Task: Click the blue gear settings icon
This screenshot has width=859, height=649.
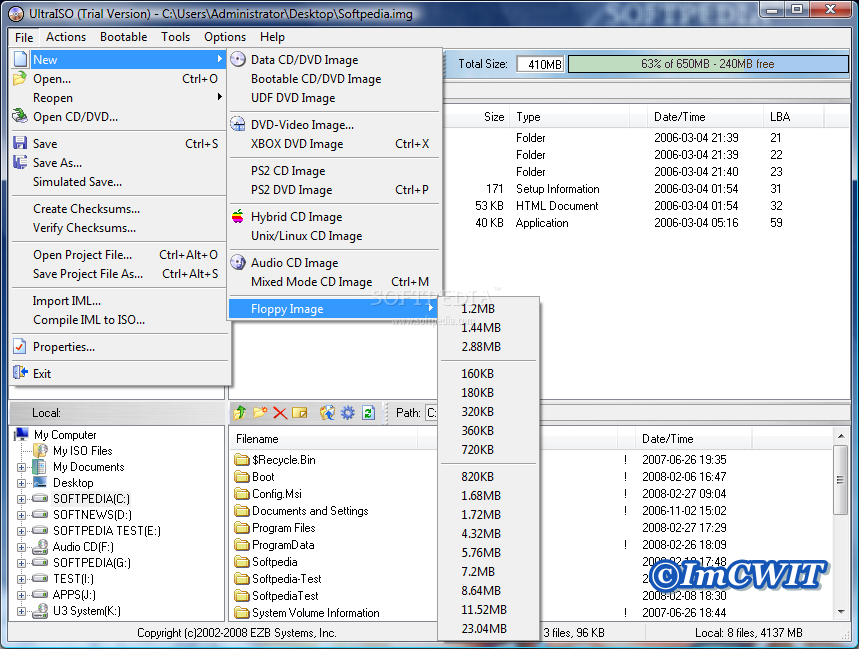Action: [348, 412]
